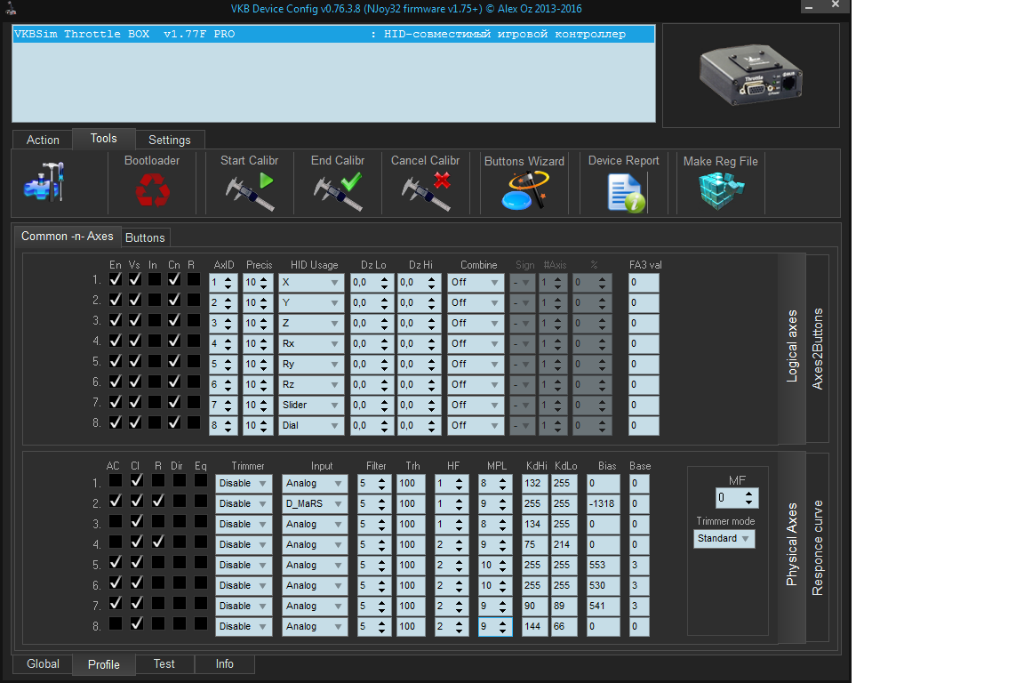Click the throttle box device image
Screen dimensions: 1024x683
tap(750, 75)
